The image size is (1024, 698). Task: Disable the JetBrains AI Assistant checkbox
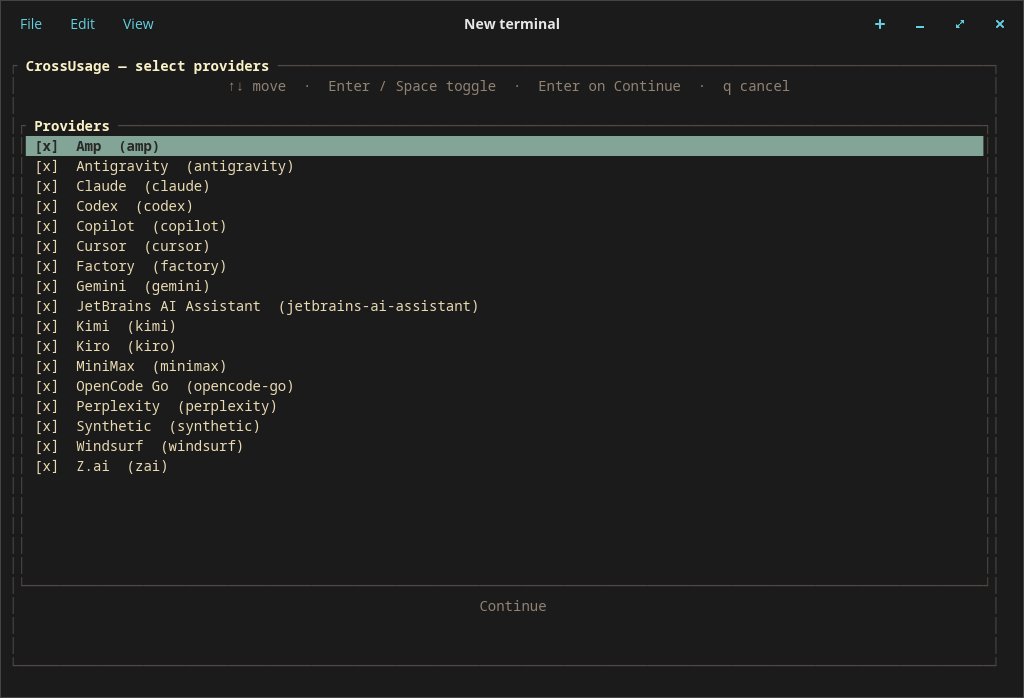click(46, 306)
